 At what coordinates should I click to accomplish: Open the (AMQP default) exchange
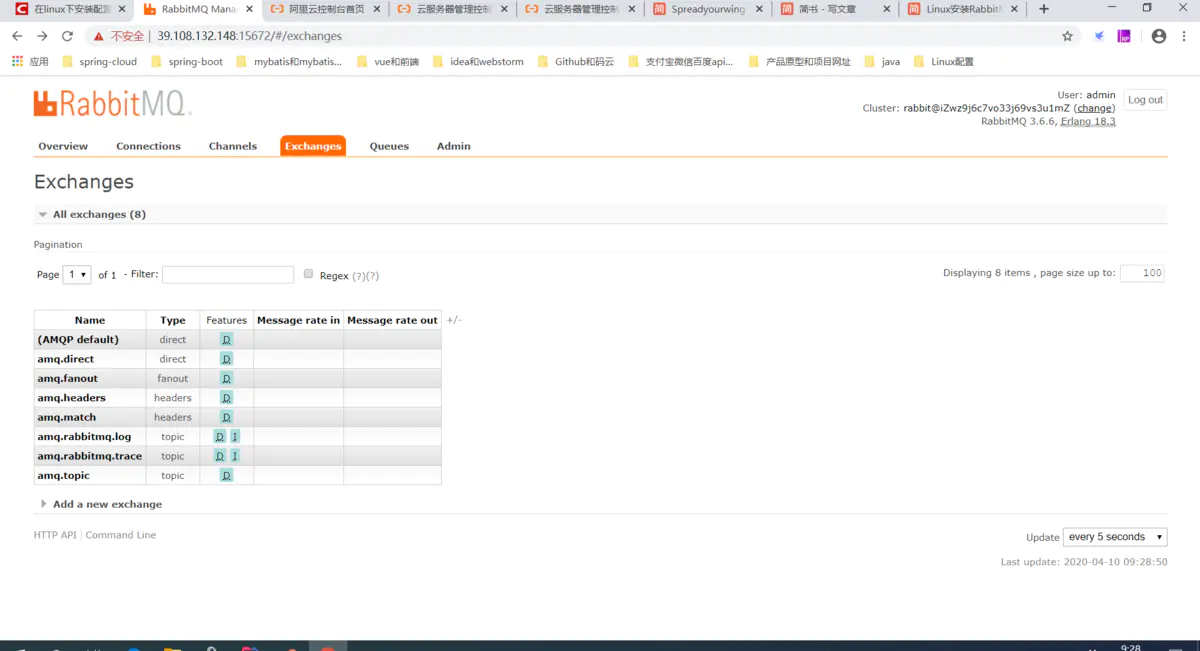tap(78, 340)
